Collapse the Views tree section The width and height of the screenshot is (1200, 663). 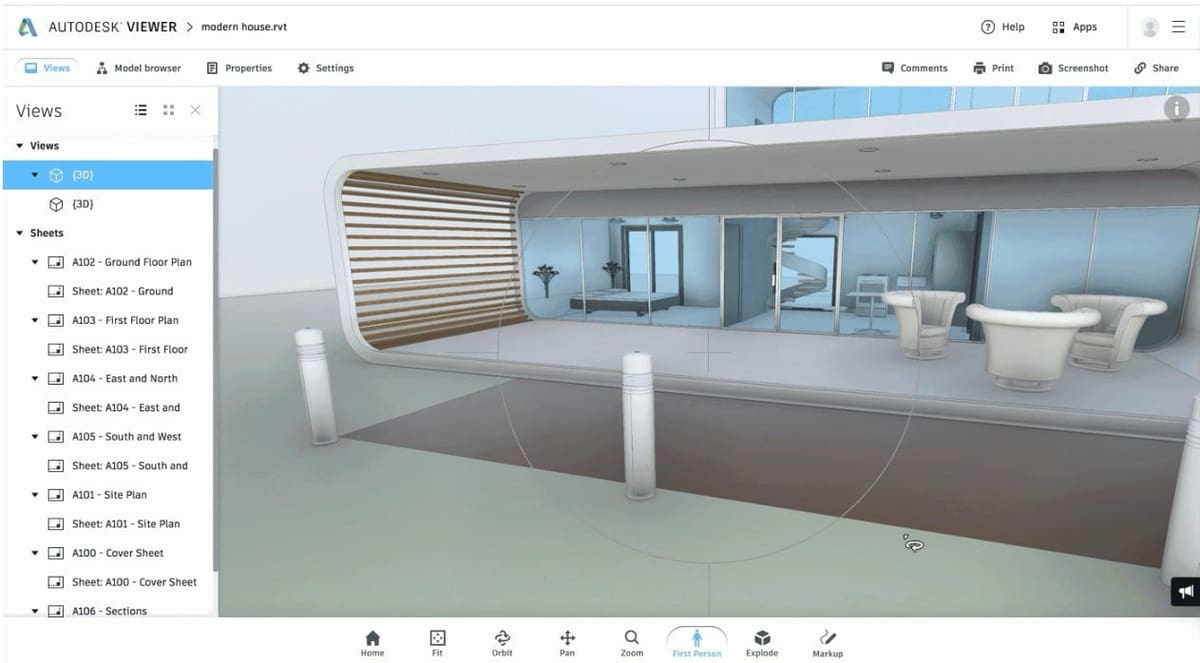click(20, 146)
